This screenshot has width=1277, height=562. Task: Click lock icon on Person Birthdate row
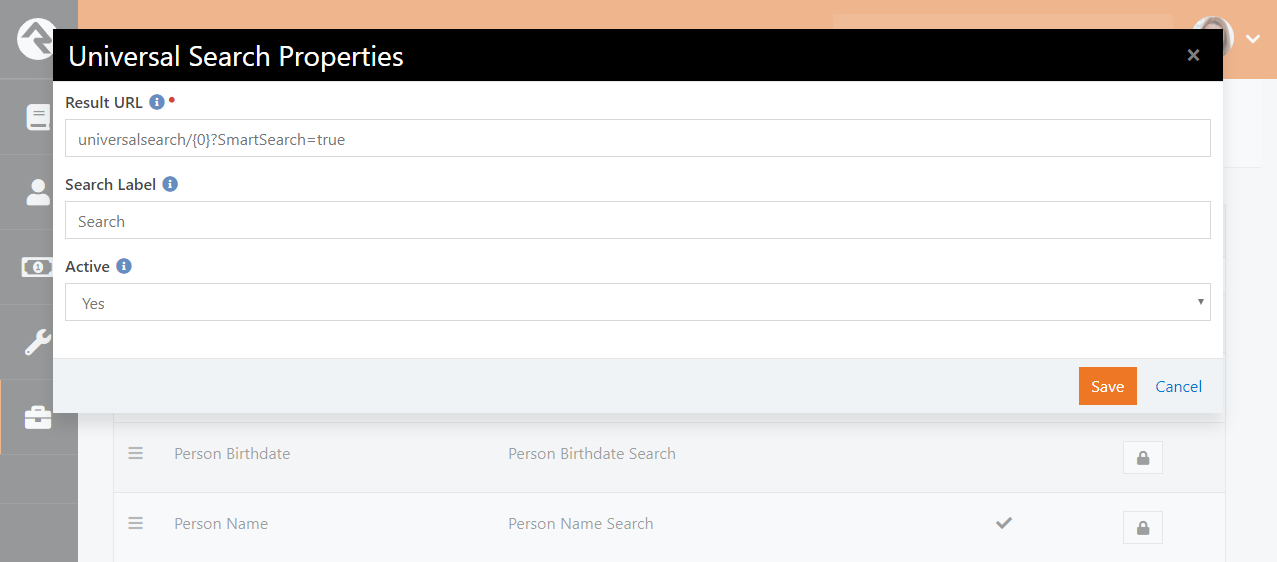tap(1142, 458)
